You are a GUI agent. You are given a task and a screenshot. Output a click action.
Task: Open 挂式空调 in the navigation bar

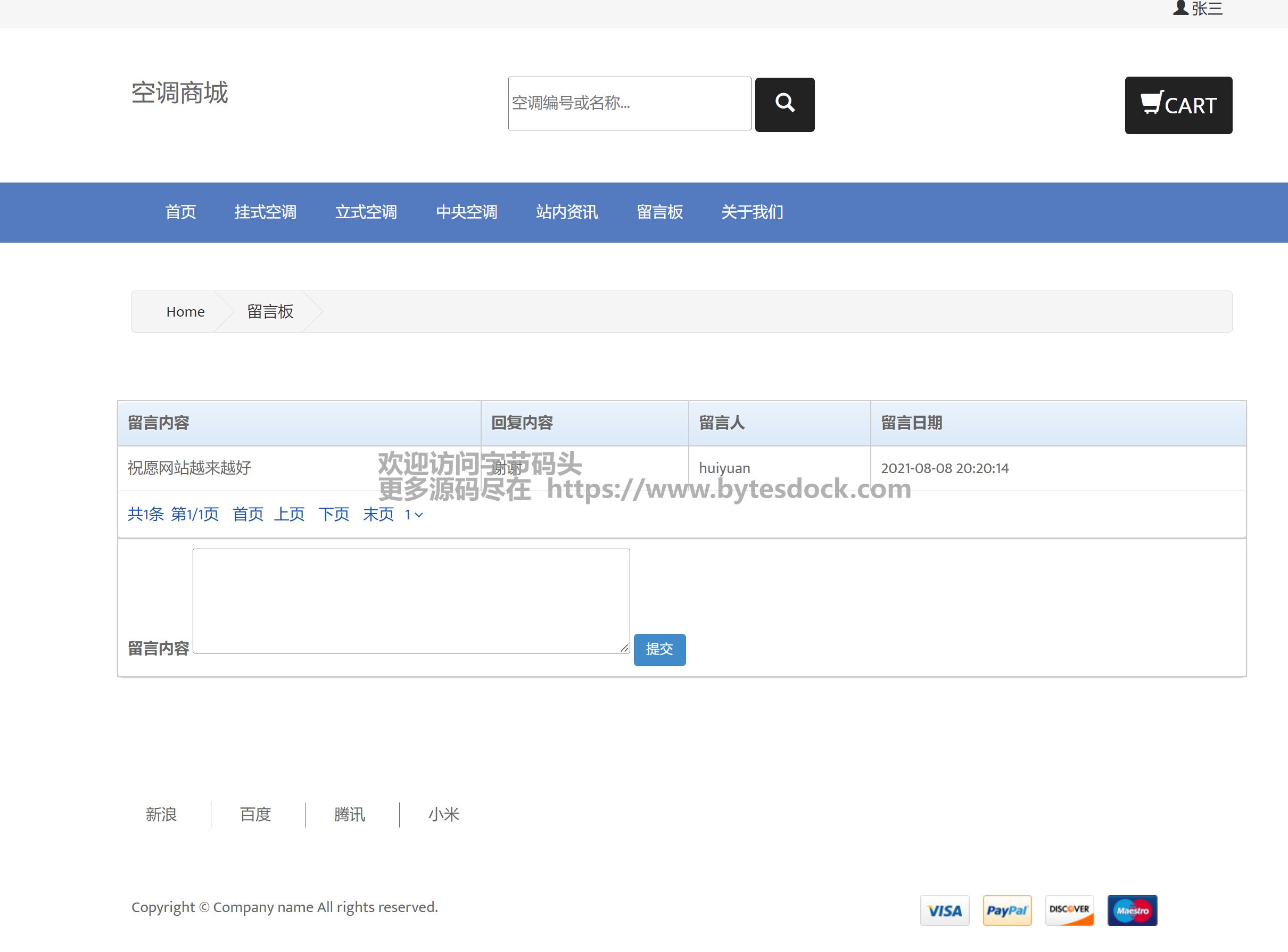265,212
